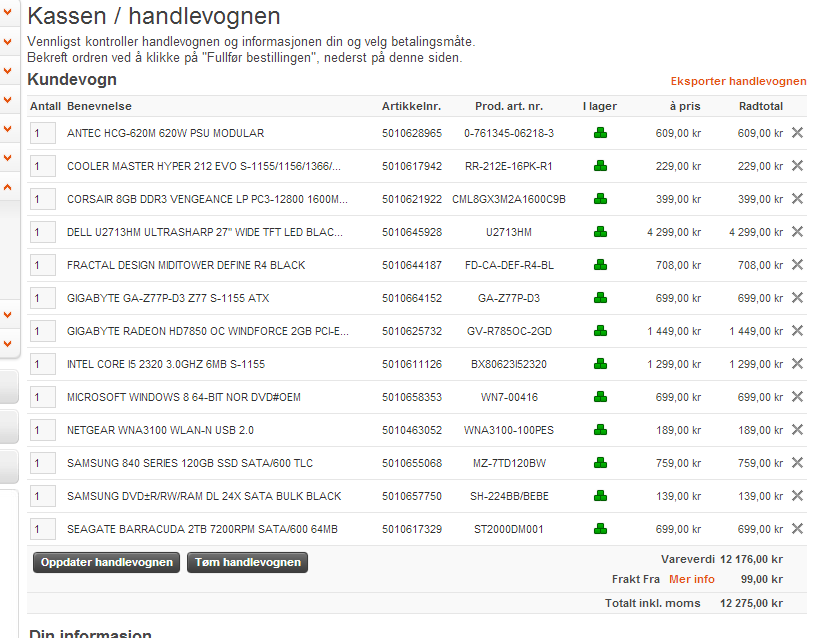Expand sidebar chevron beside Kundevogn heading

coord(7,71)
